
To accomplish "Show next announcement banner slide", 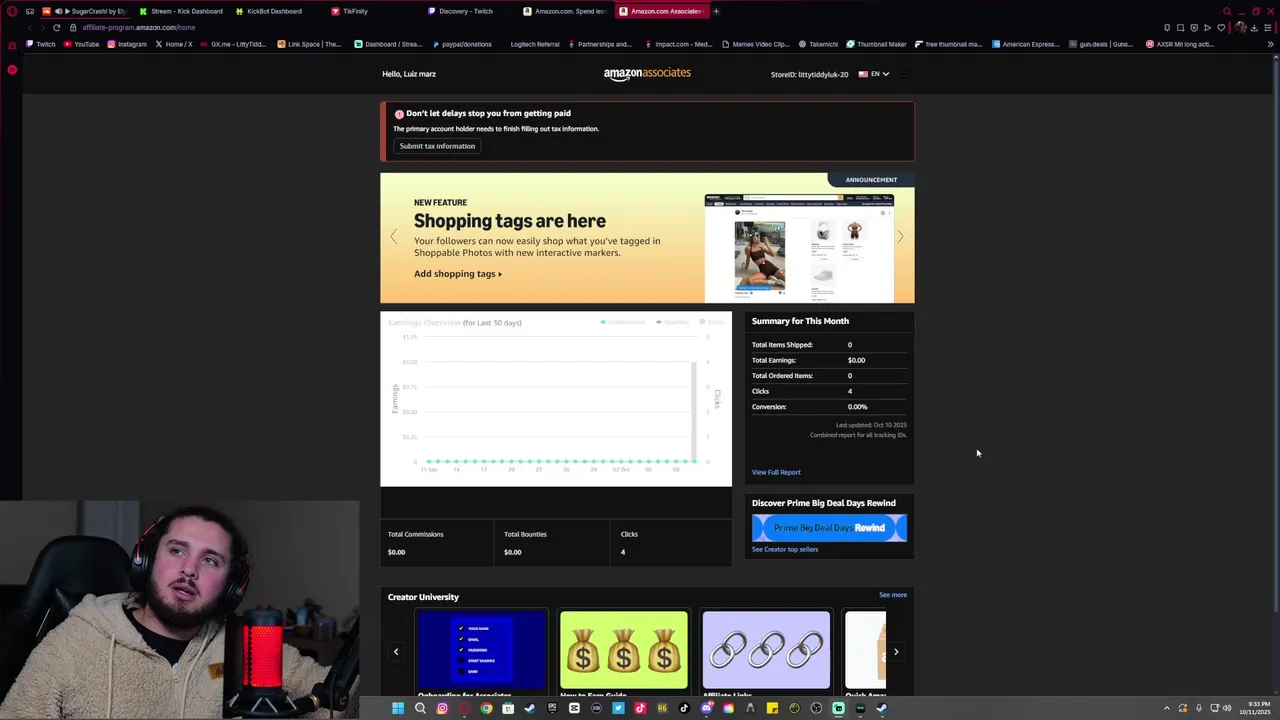I will (x=900, y=237).
